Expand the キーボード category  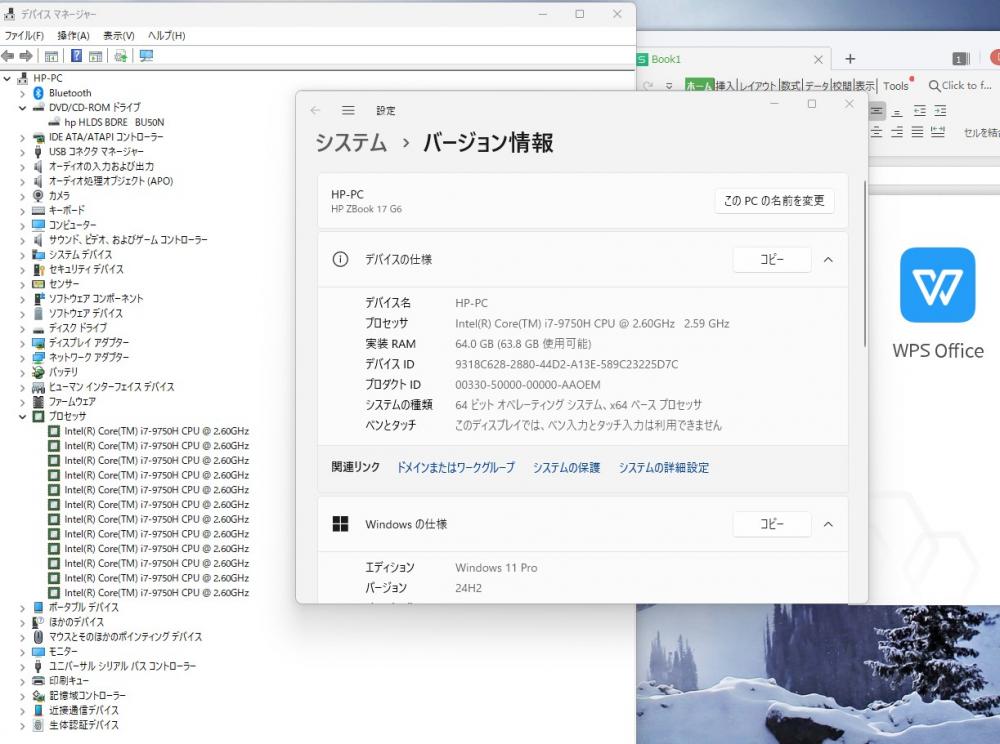[x=22, y=210]
